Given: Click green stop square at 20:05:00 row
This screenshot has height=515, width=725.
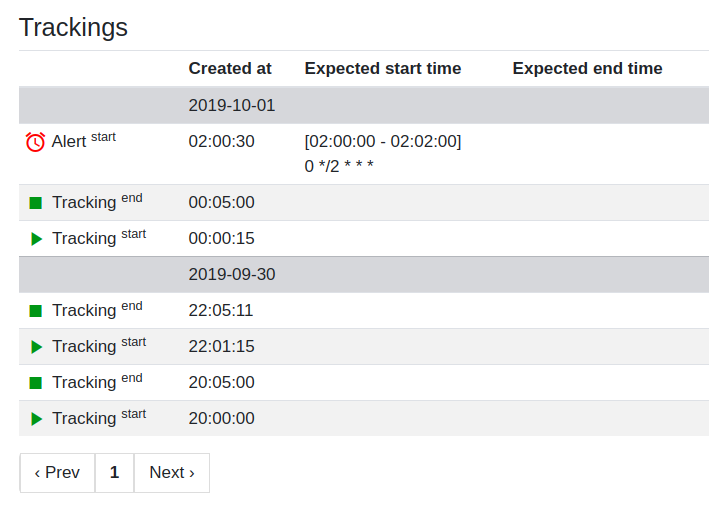Looking at the screenshot, I should click(36, 383).
